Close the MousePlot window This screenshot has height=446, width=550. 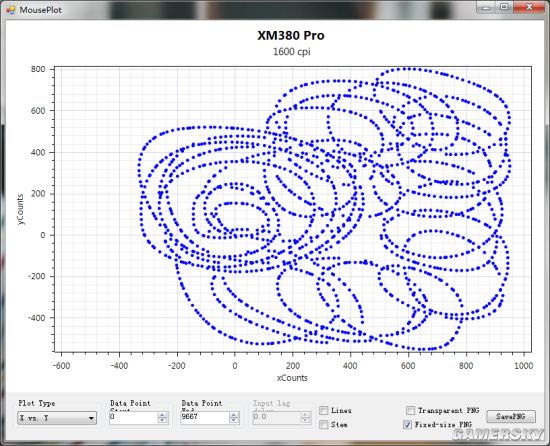(529, 7)
